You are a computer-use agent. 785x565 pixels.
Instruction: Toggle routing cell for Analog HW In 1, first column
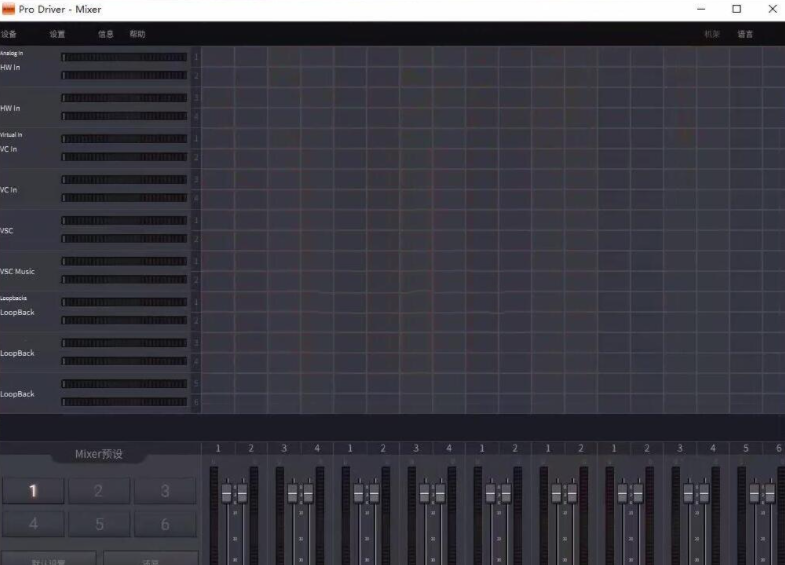click(218, 57)
